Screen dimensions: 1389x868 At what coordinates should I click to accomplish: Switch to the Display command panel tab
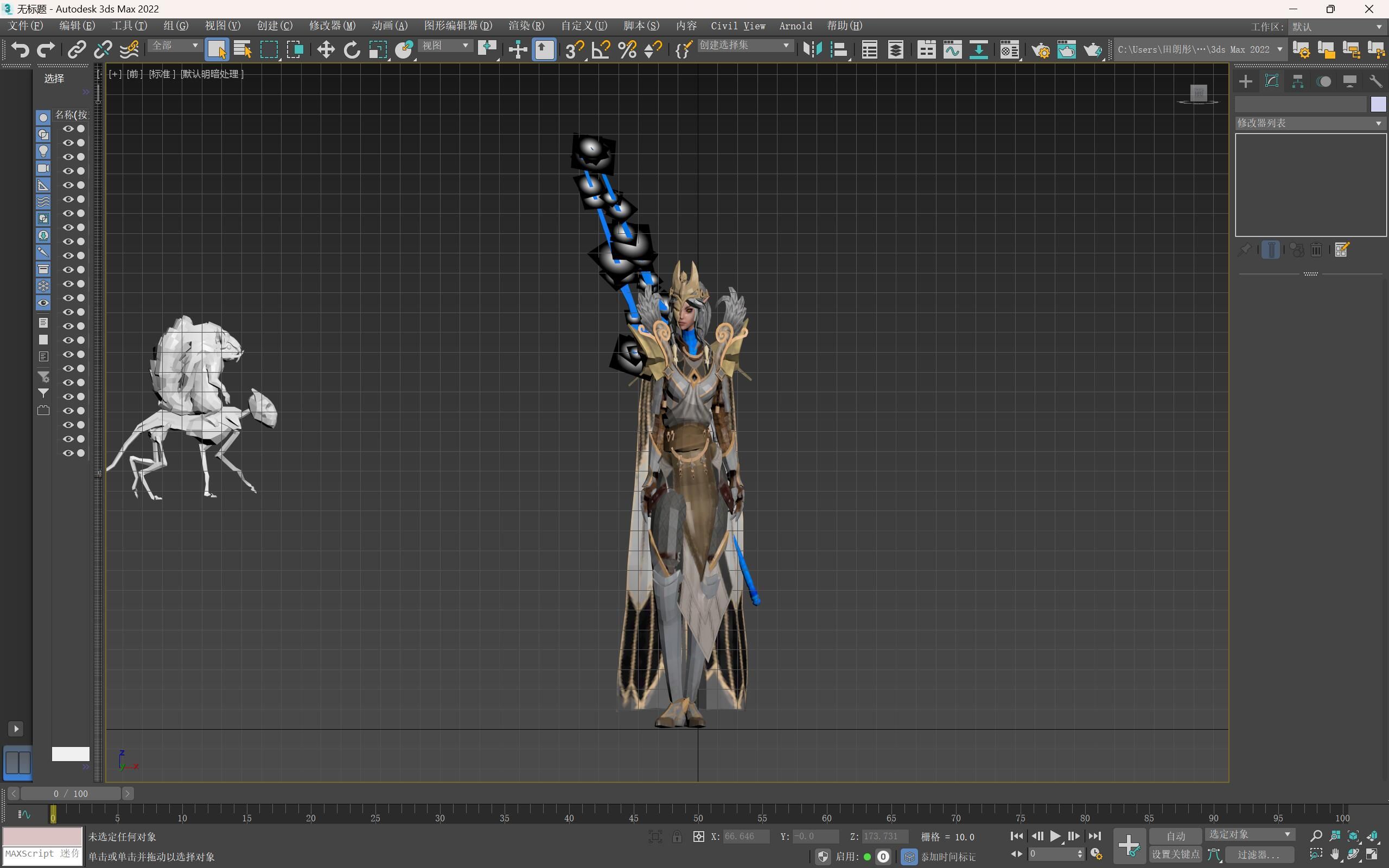pos(1350,81)
